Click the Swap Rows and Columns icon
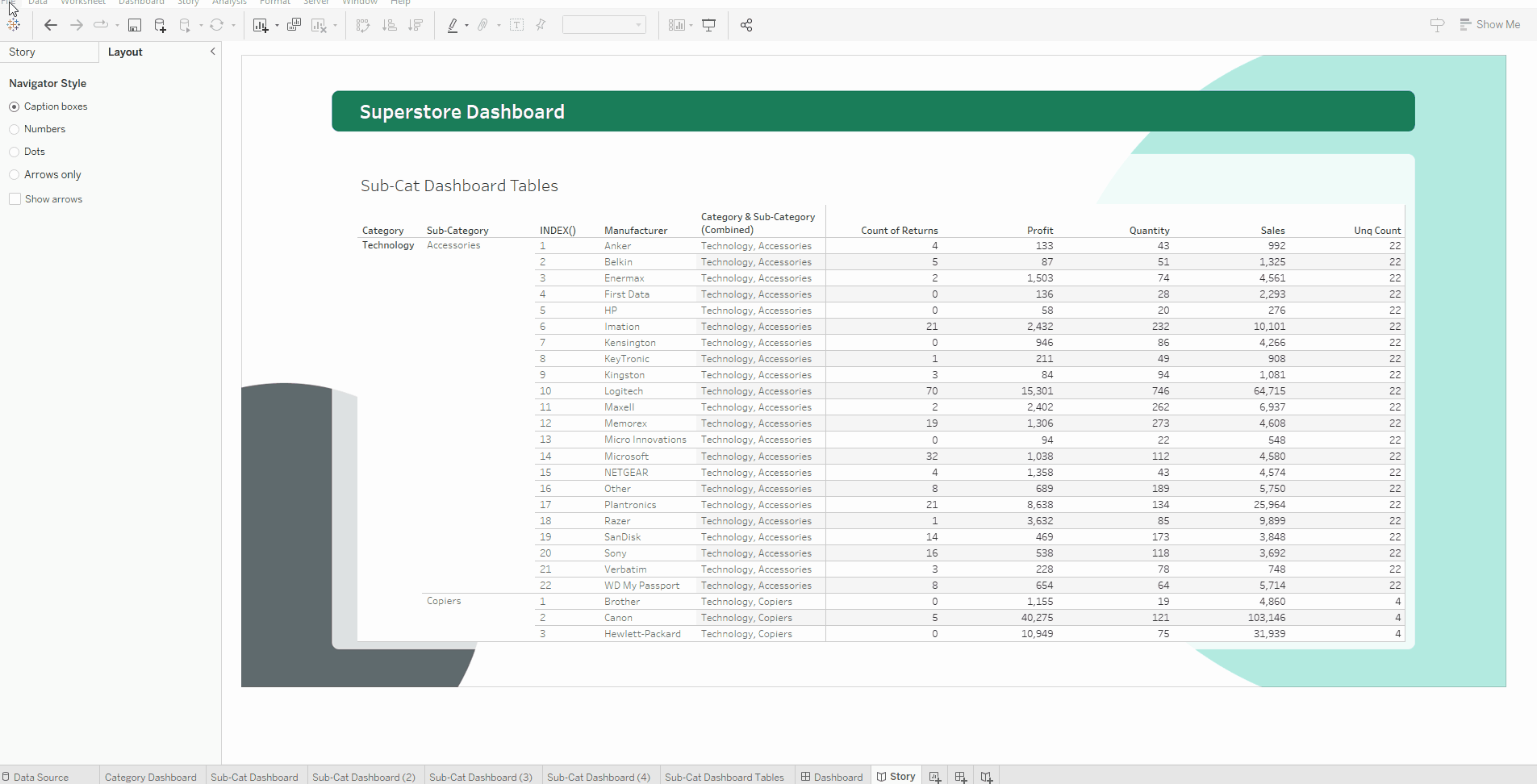Viewport: 1537px width, 784px height. coord(362,25)
